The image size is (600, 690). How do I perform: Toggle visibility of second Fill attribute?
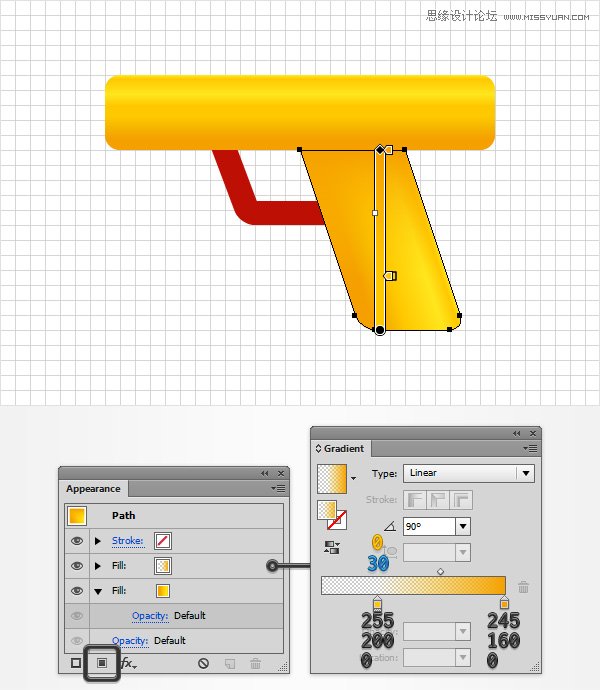(x=77, y=591)
